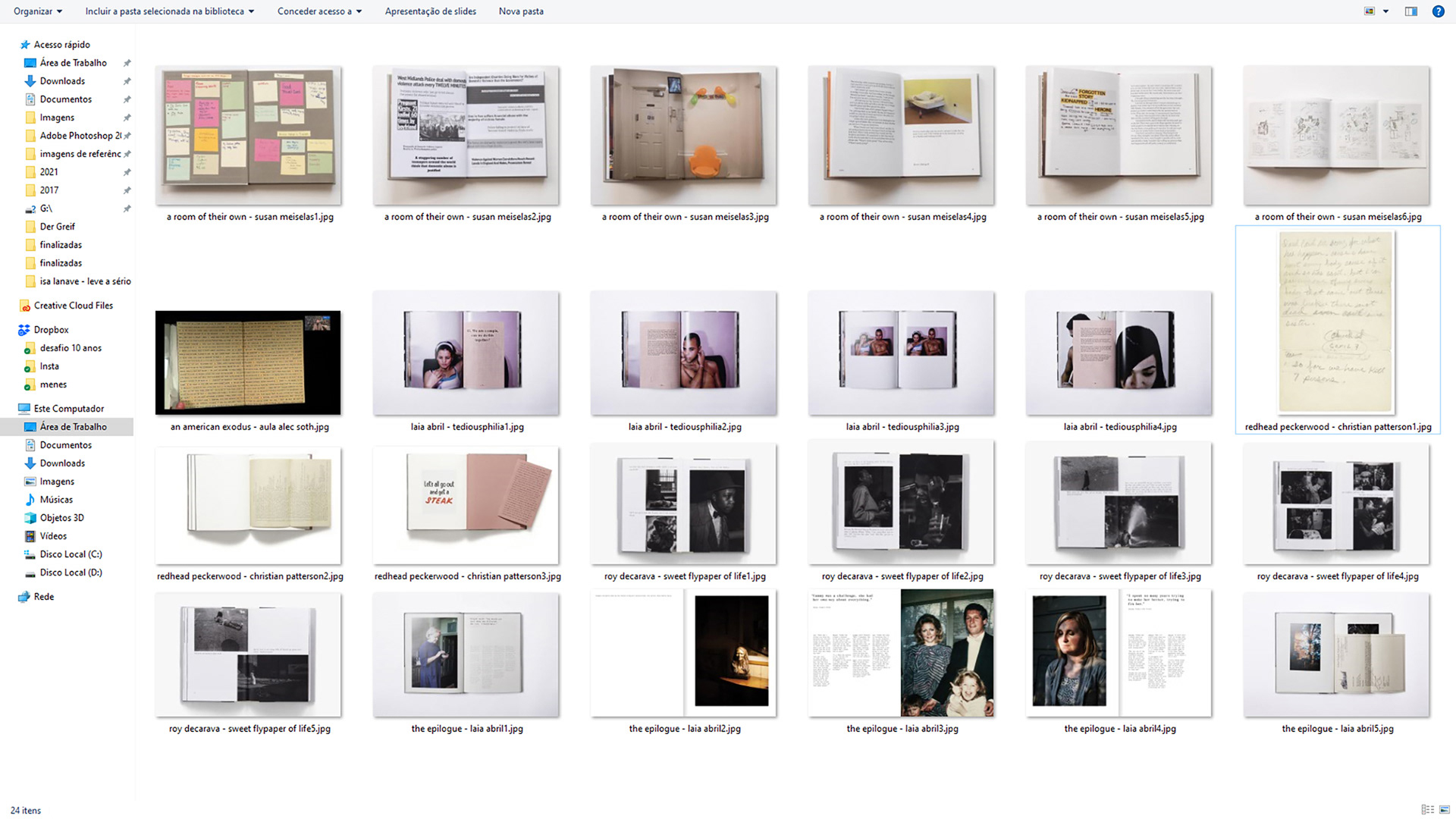Open Disco Local (C:) drive icon
Image resolution: width=1456 pixels, height=819 pixels.
(30, 554)
